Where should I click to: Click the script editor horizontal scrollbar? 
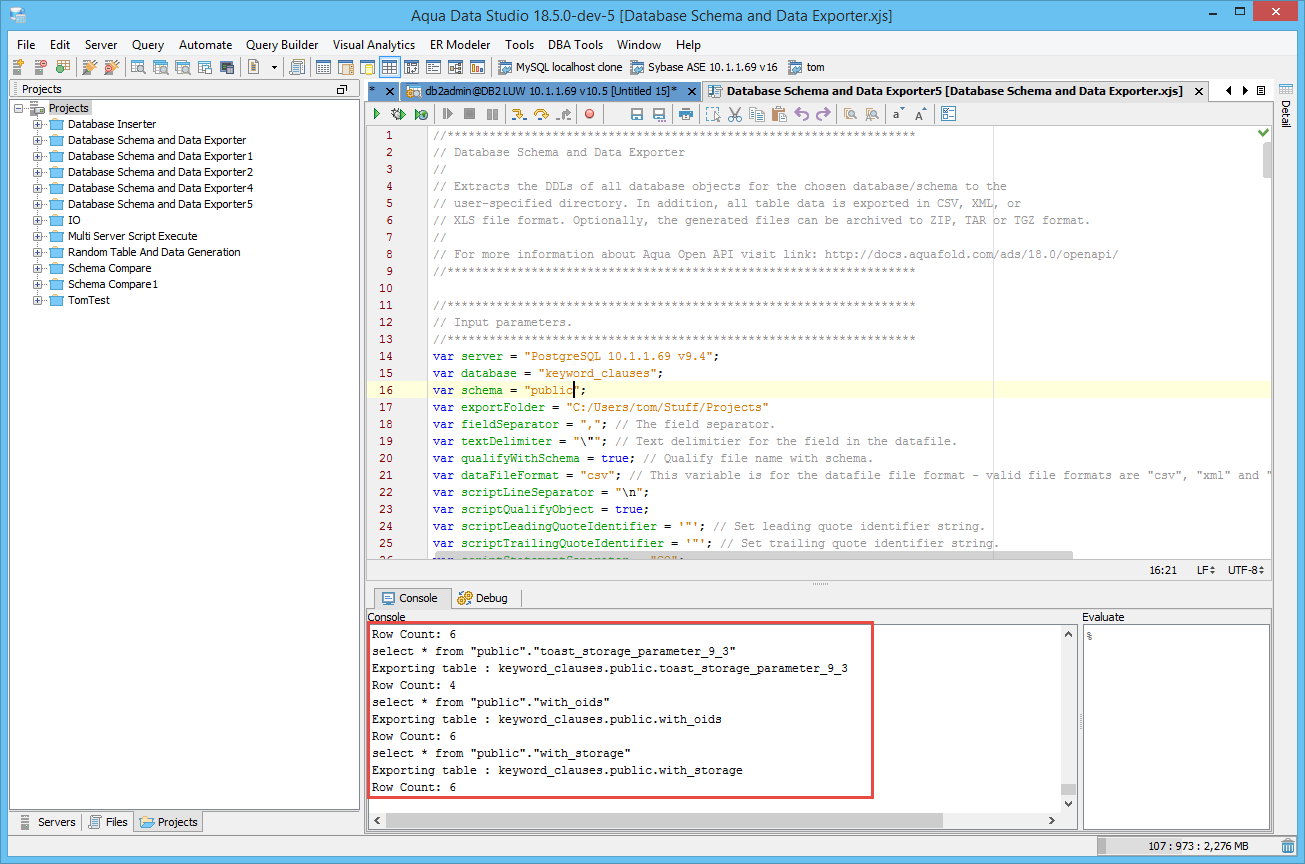click(x=754, y=555)
